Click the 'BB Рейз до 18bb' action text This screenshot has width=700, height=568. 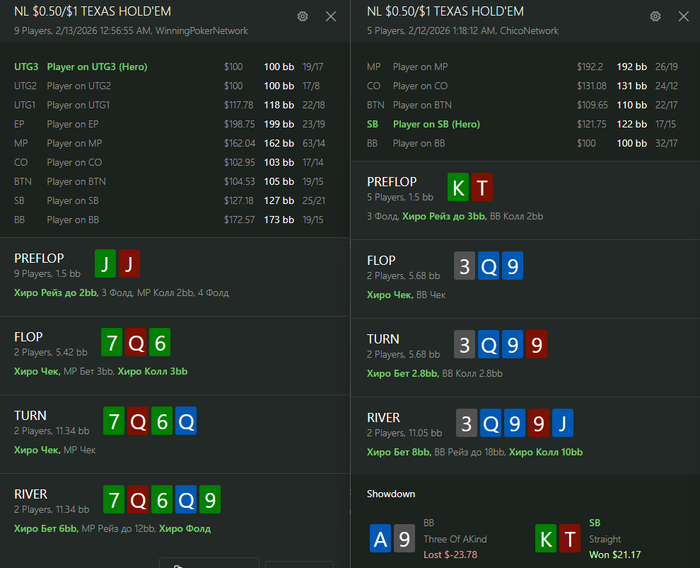click(x=469, y=452)
